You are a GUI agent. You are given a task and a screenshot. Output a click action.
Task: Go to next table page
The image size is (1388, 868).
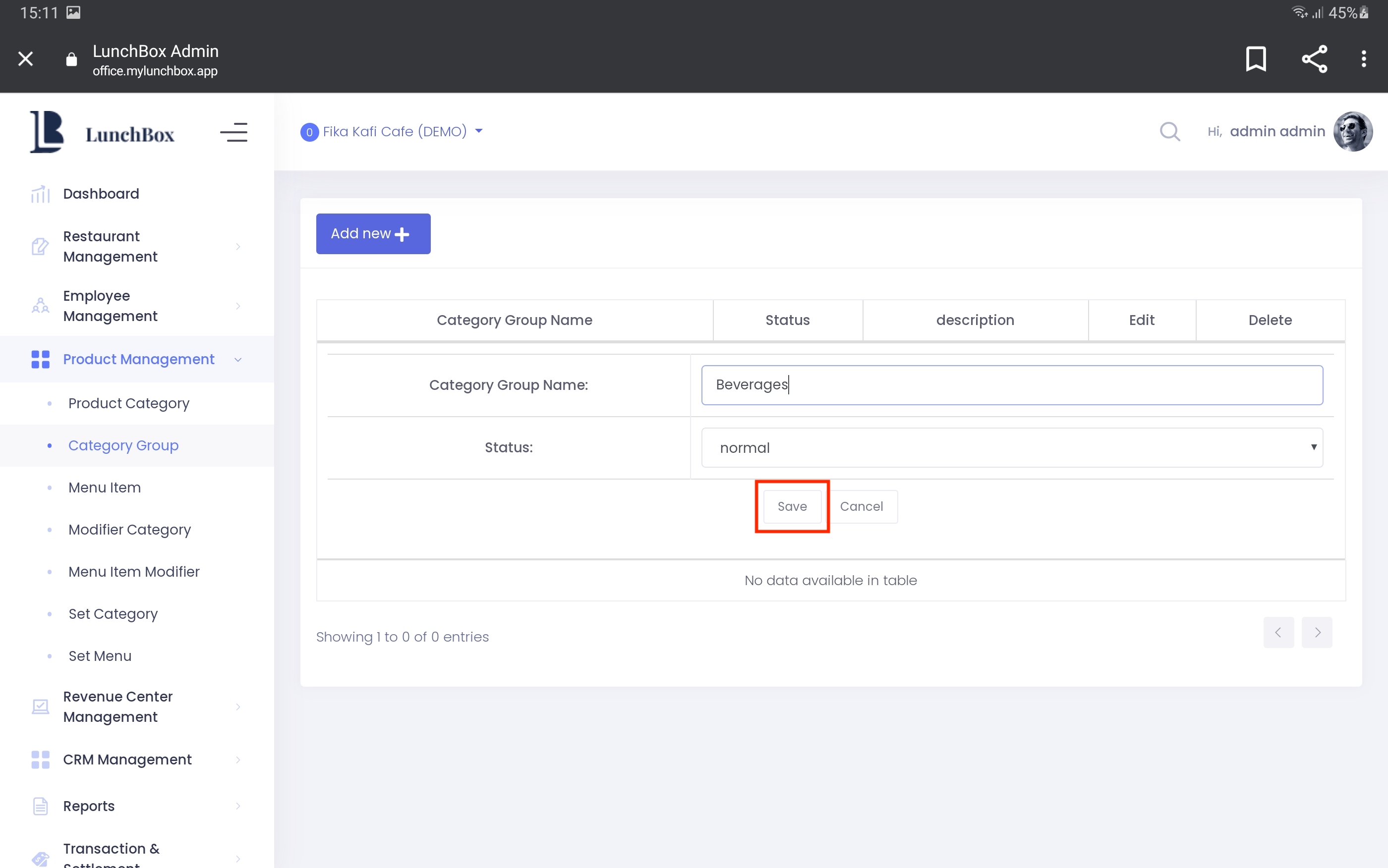coord(1317,632)
